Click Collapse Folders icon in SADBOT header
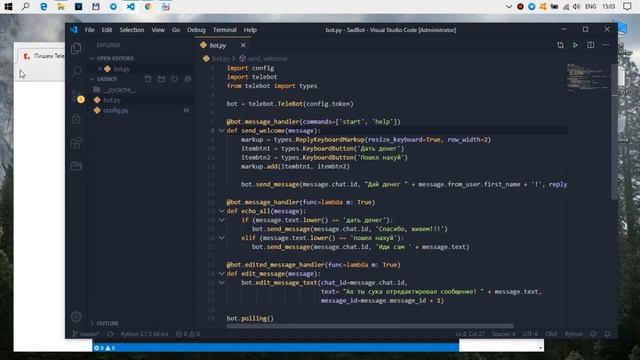The height and width of the screenshot is (360, 640). pos(187,79)
